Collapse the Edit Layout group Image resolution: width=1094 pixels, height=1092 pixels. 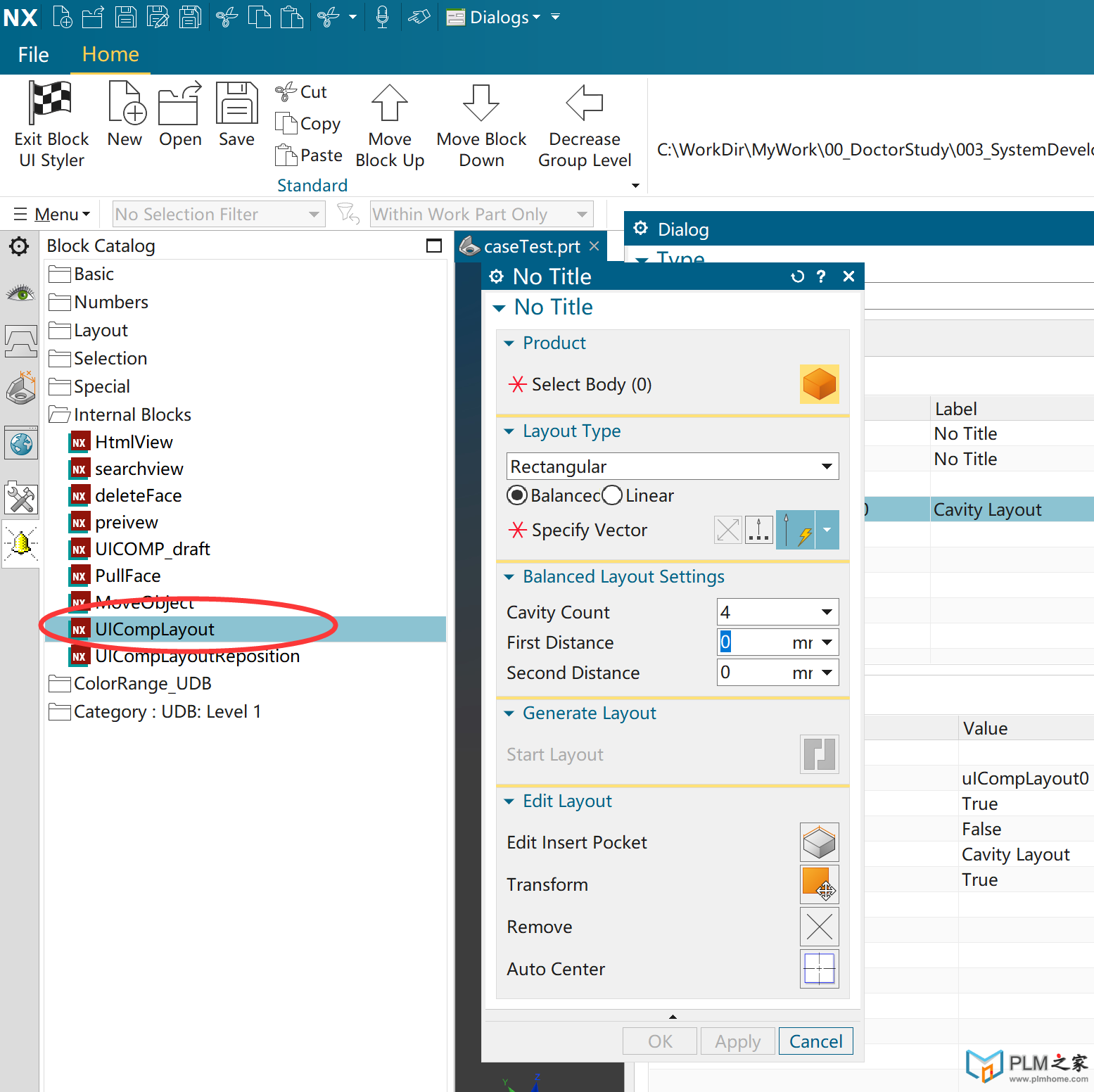[509, 801]
